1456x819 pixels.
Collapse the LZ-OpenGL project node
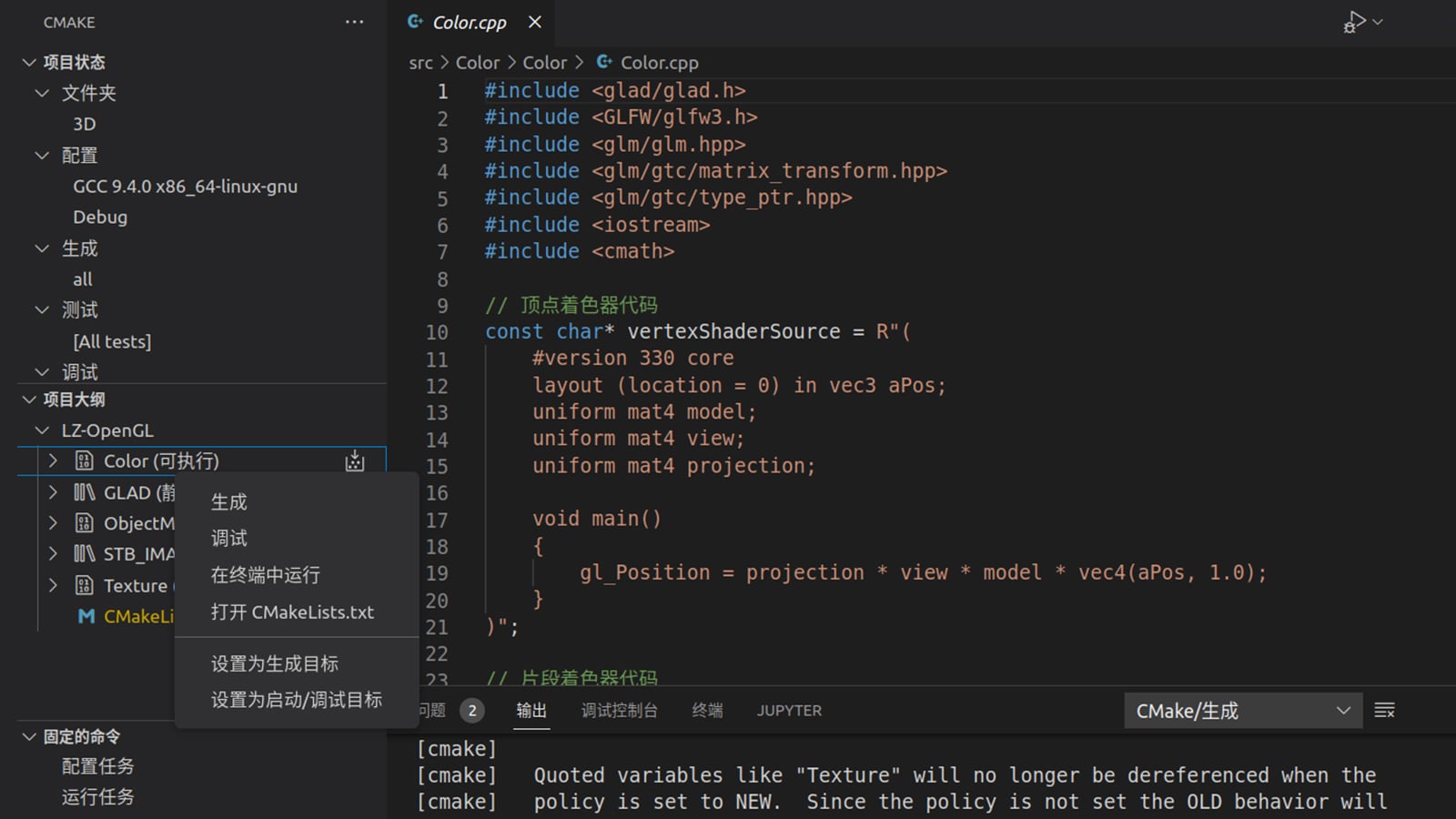(42, 430)
